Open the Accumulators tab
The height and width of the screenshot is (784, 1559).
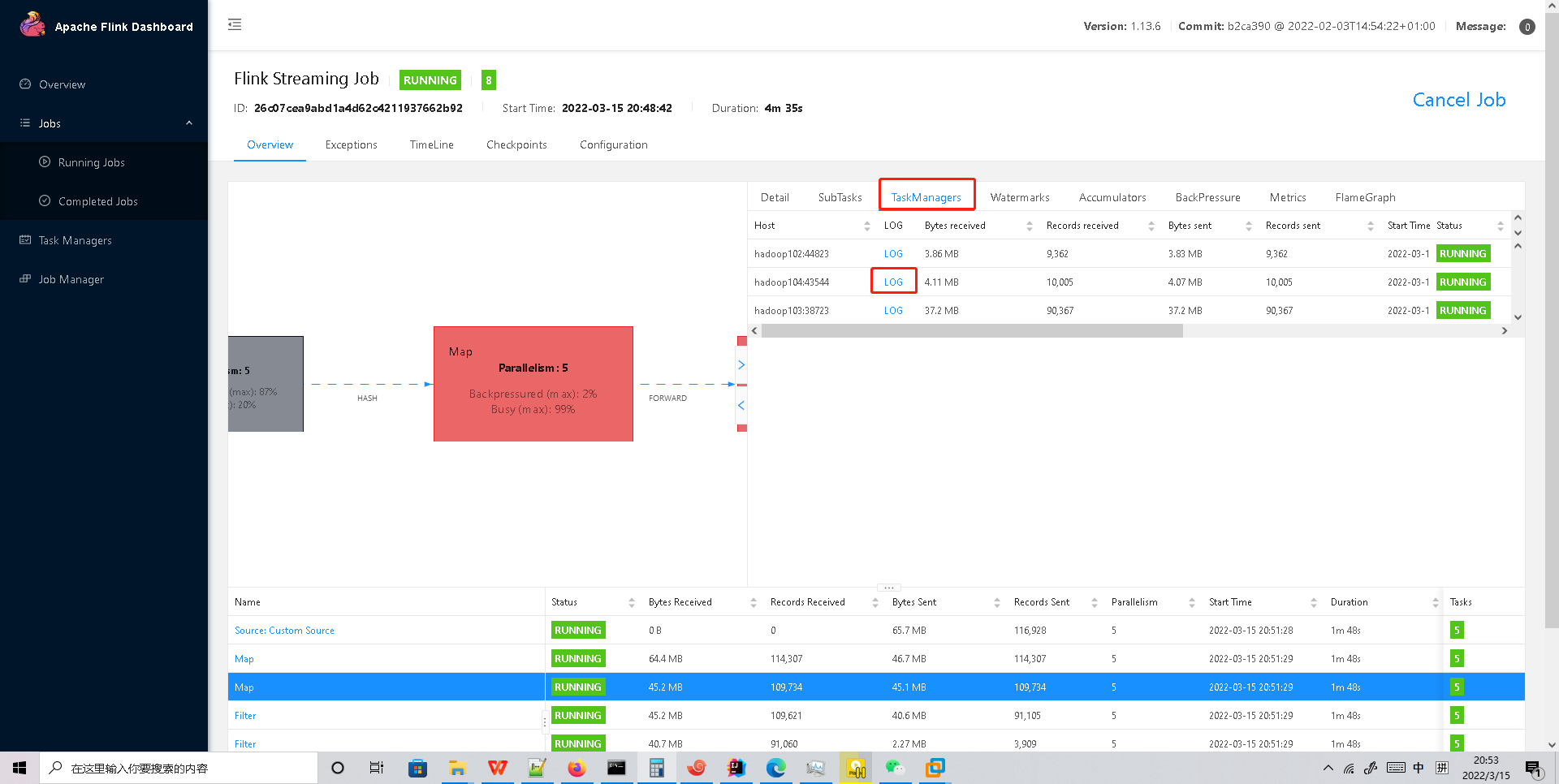(x=1112, y=197)
